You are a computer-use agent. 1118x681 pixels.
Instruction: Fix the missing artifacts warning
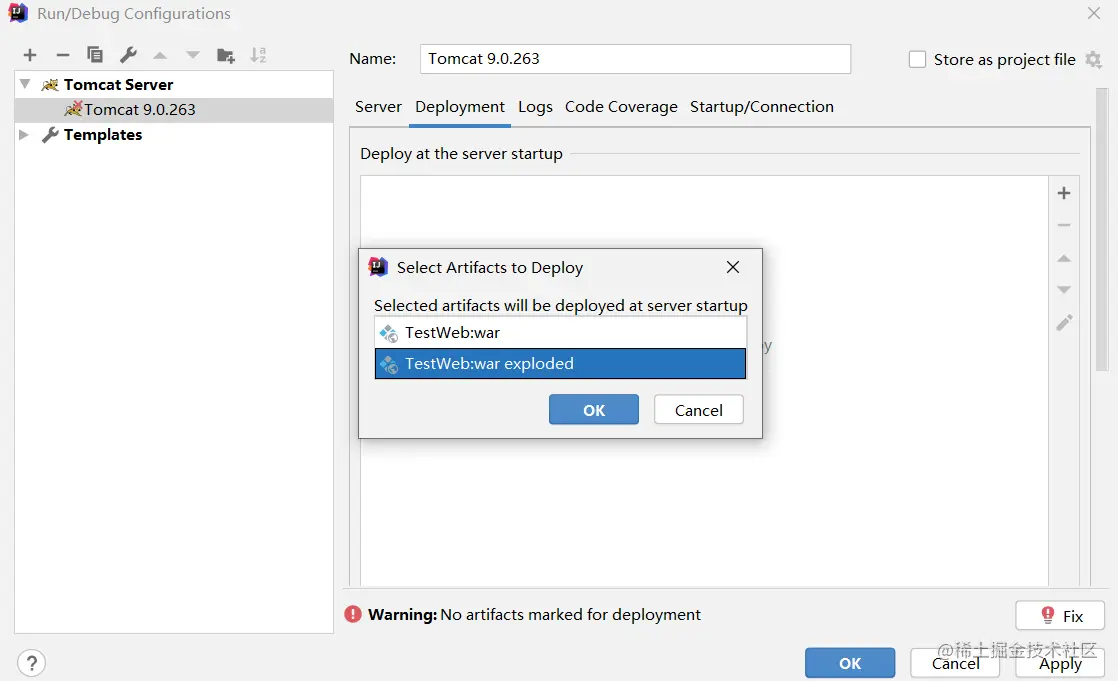pos(1059,615)
